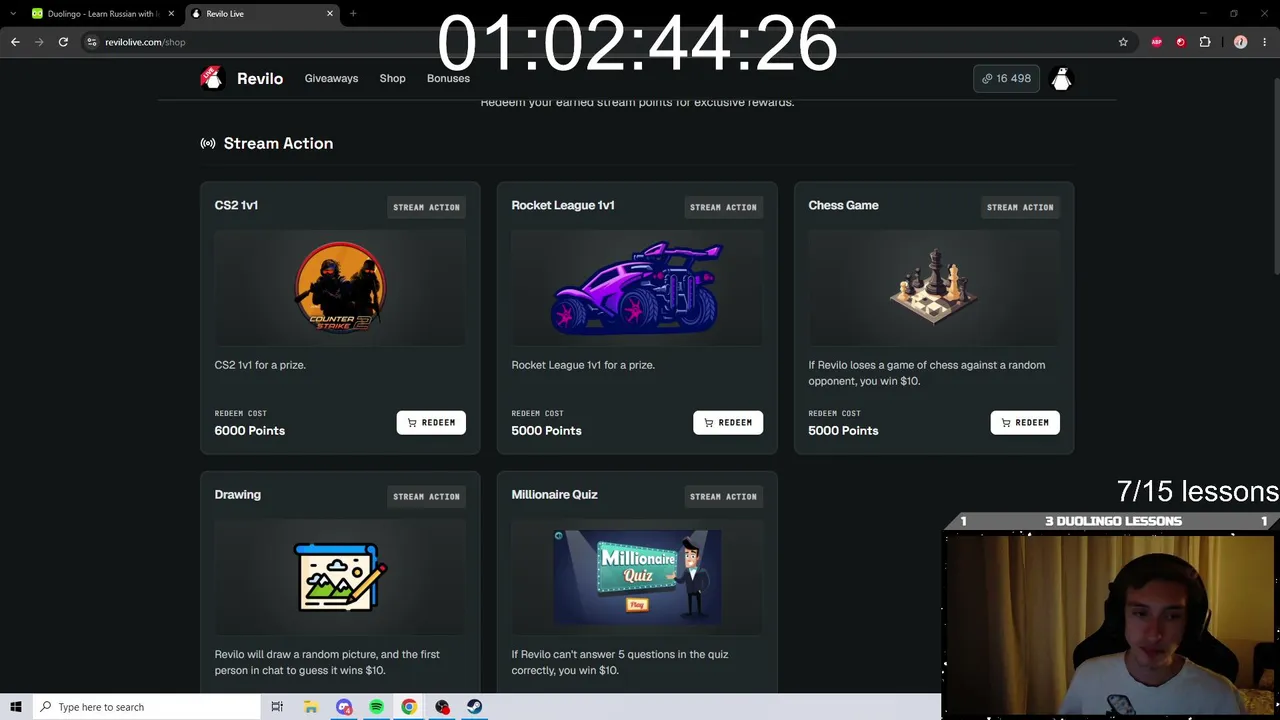
Task: Switch to the Duolingo tab
Action: (103, 14)
